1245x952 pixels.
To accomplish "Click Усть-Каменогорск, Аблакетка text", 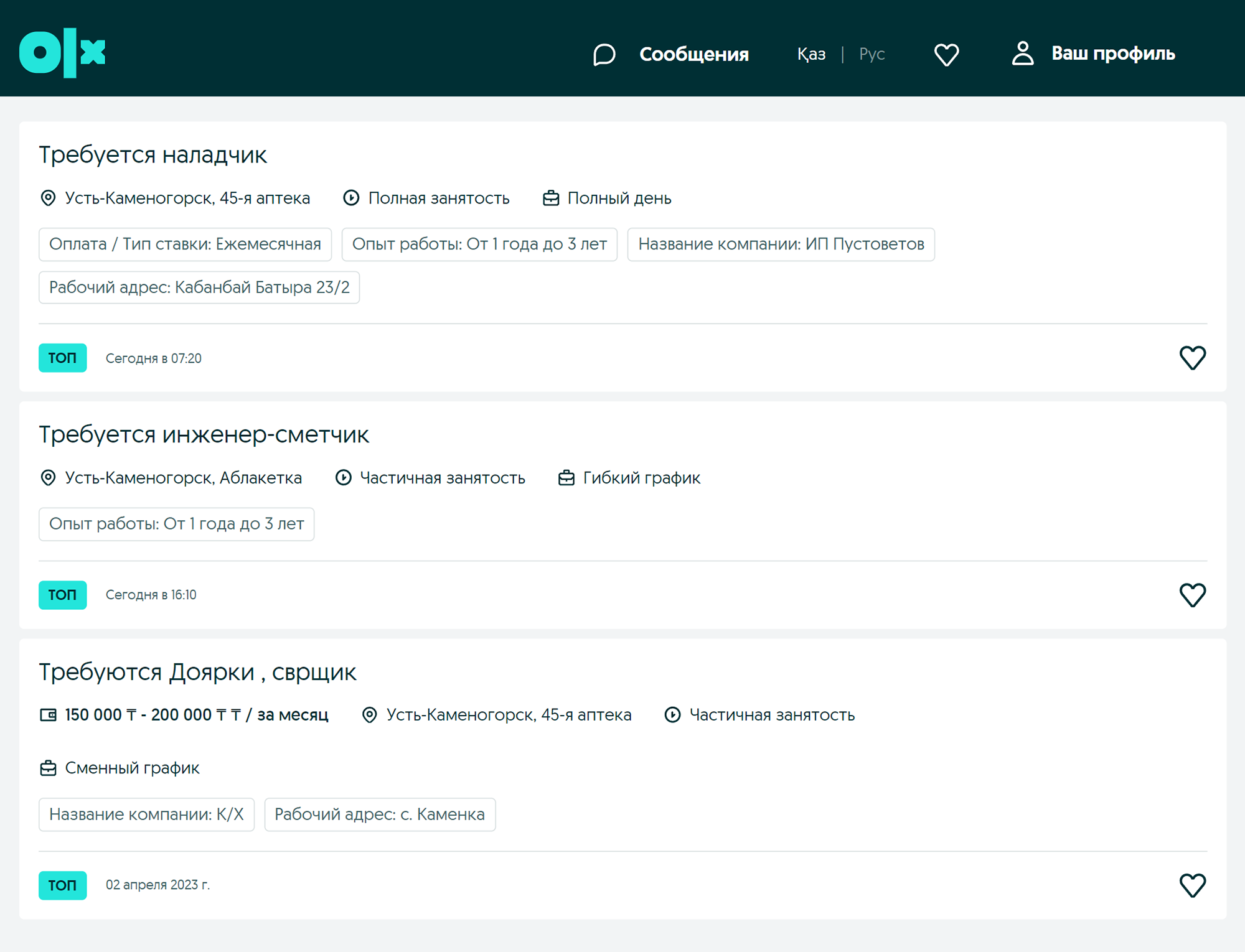I will 183,478.
